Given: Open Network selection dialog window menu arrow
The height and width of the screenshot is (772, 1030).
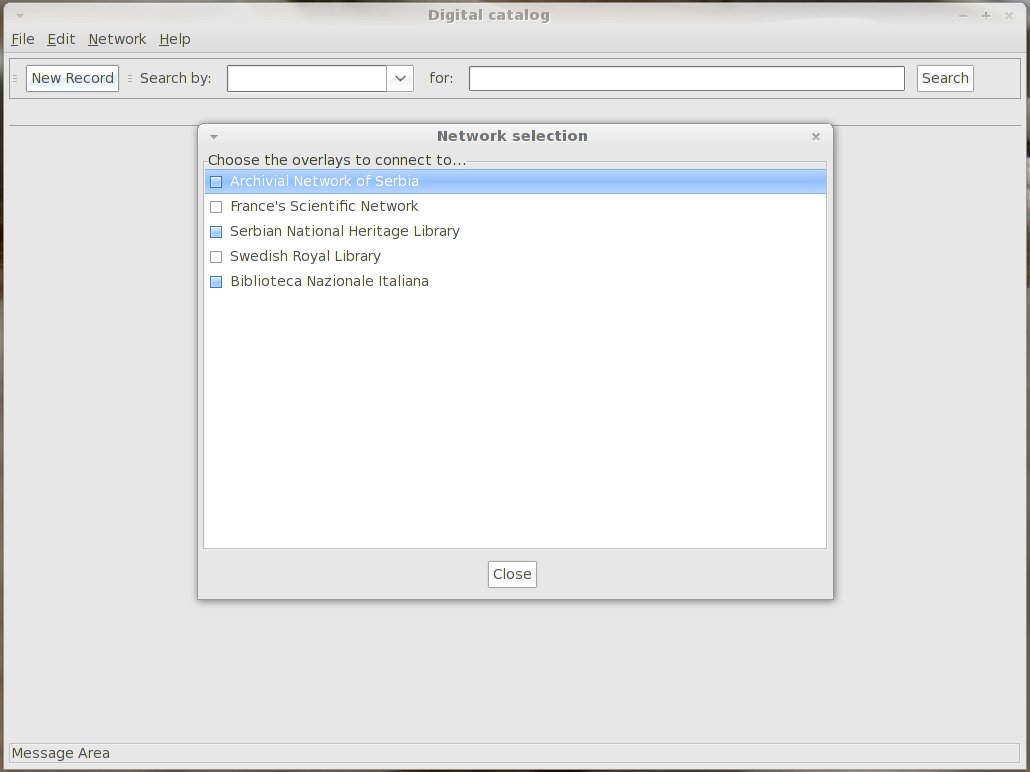Looking at the screenshot, I should [214, 137].
